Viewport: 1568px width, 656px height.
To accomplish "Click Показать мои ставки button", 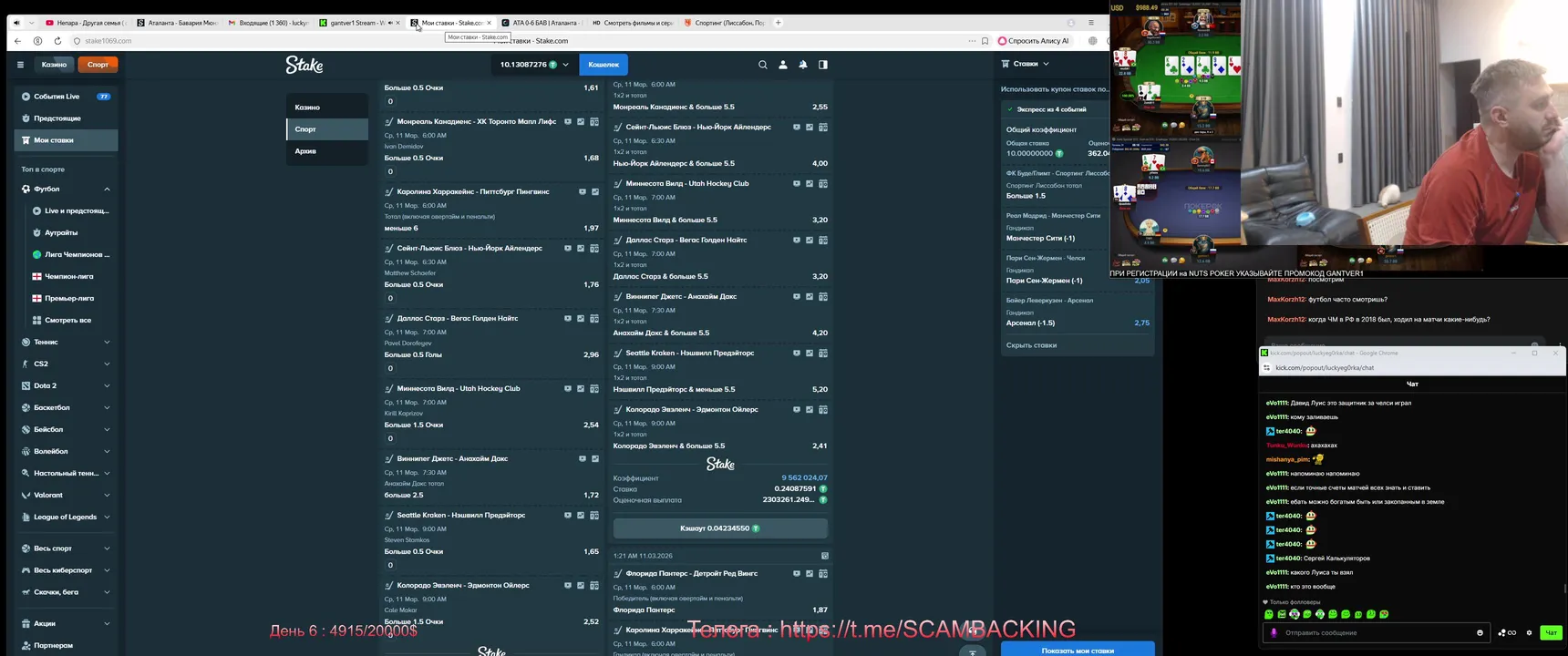I will coord(1078,650).
